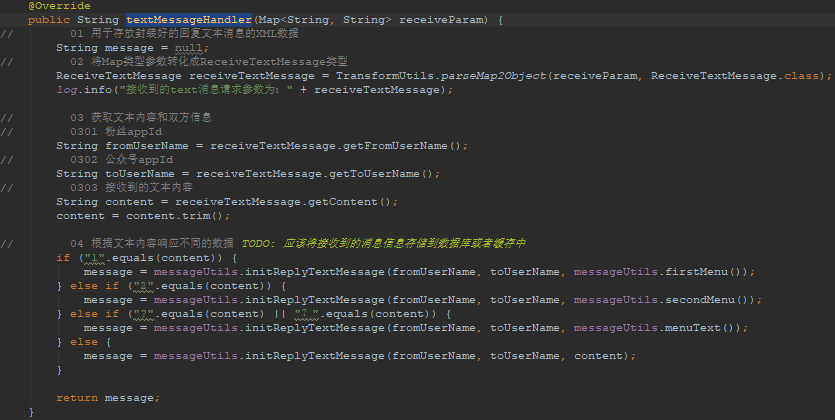The height and width of the screenshot is (420, 835).
Task: Click the getFromUserName() call
Action: (x=402, y=146)
